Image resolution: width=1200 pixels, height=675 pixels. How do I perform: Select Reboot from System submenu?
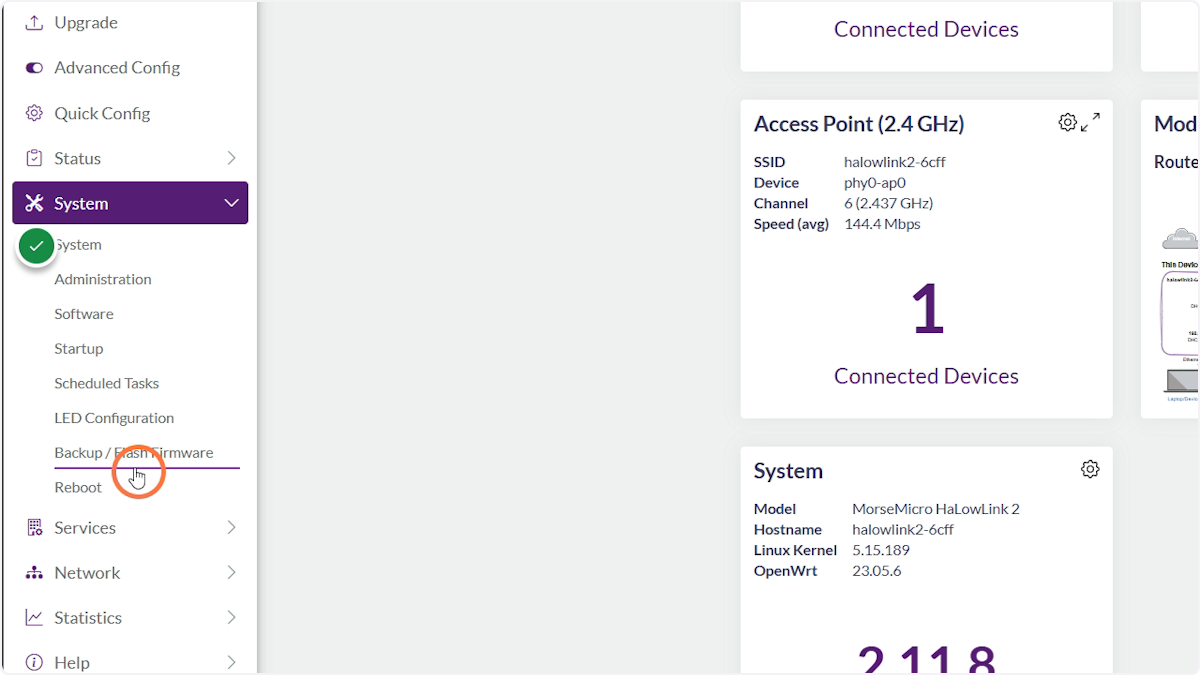click(78, 487)
